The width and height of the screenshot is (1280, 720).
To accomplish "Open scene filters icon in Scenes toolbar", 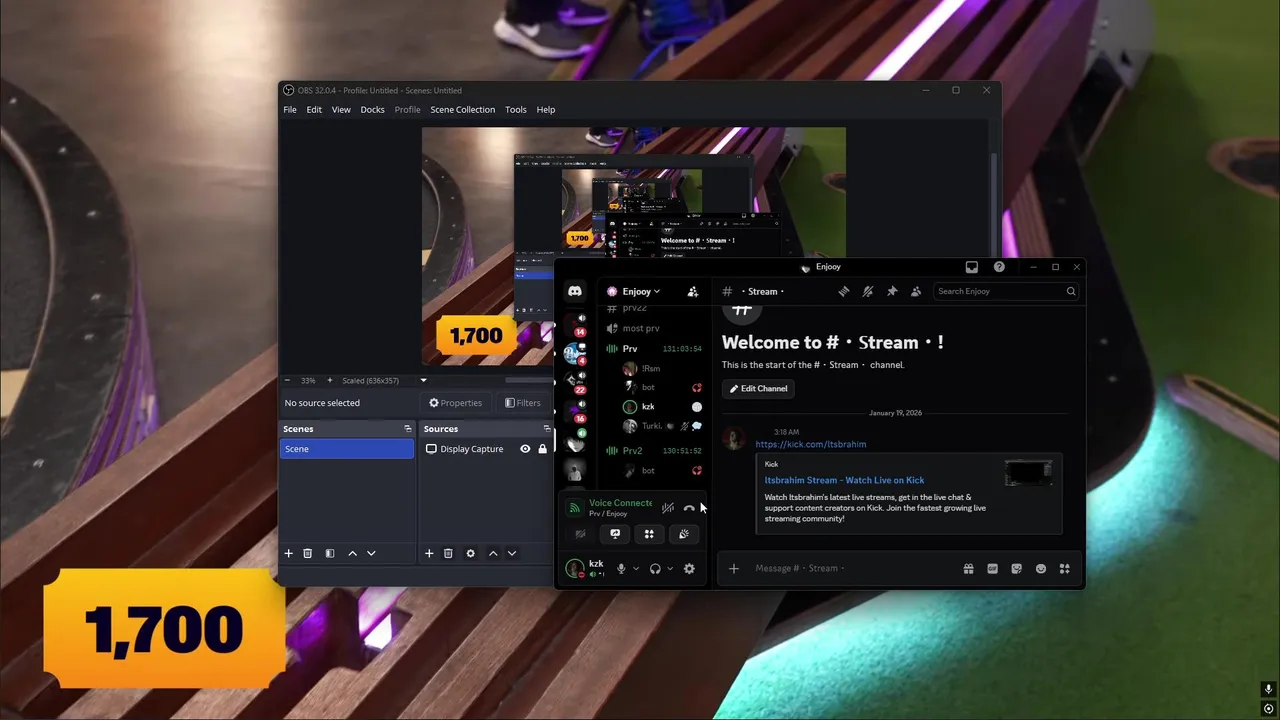I will 329,553.
